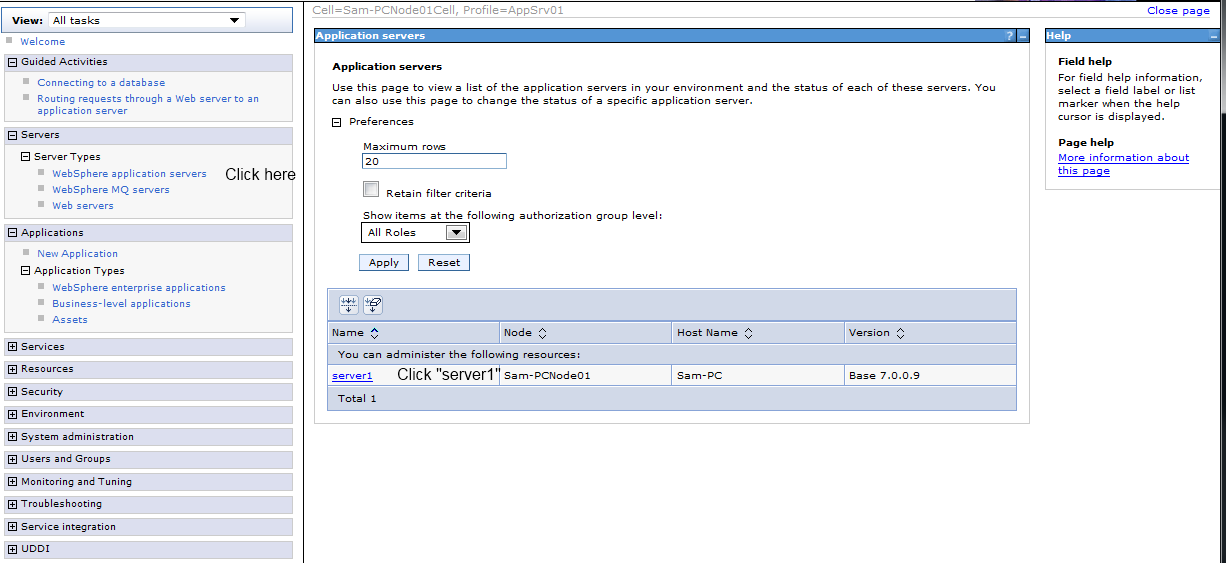Collapse the Preferences section

(337, 122)
